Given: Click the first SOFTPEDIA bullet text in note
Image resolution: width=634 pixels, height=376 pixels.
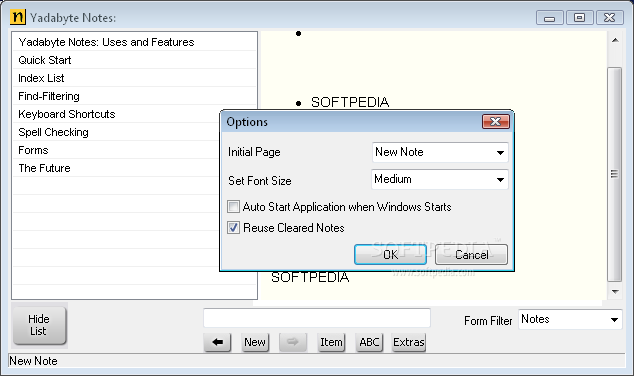Looking at the screenshot, I should [x=350, y=102].
